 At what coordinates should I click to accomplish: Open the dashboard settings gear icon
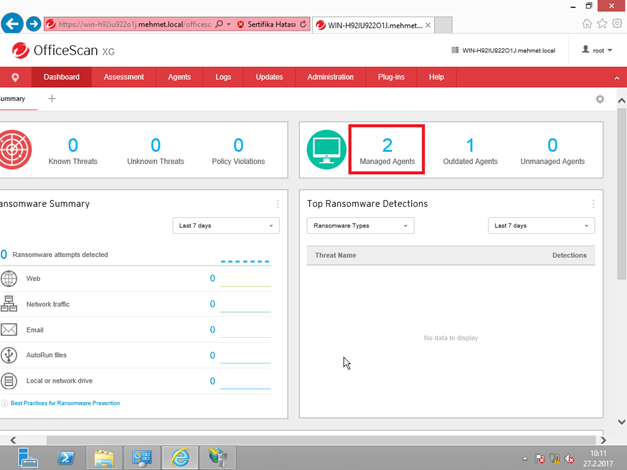pyautogui.click(x=600, y=99)
